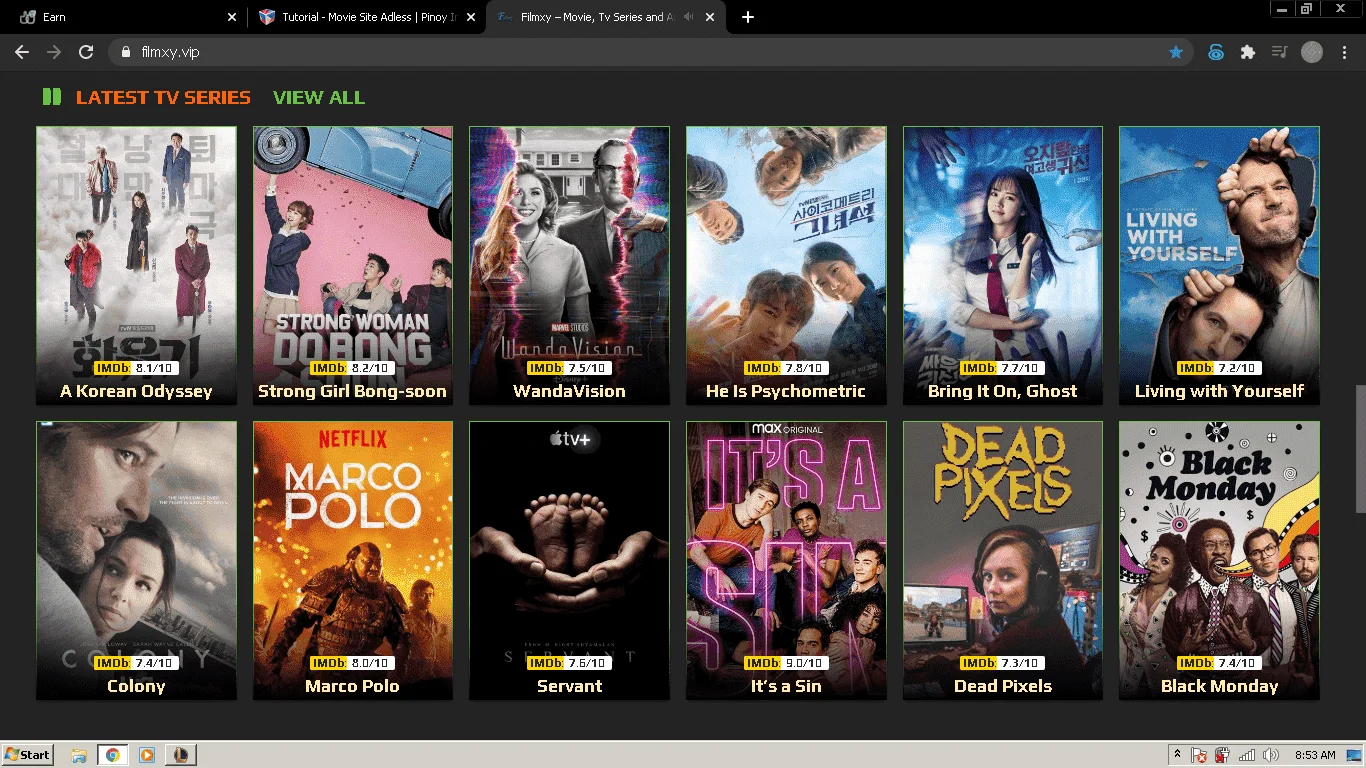Click the It's a Sin title
Image resolution: width=1366 pixels, height=768 pixels.
pos(786,686)
